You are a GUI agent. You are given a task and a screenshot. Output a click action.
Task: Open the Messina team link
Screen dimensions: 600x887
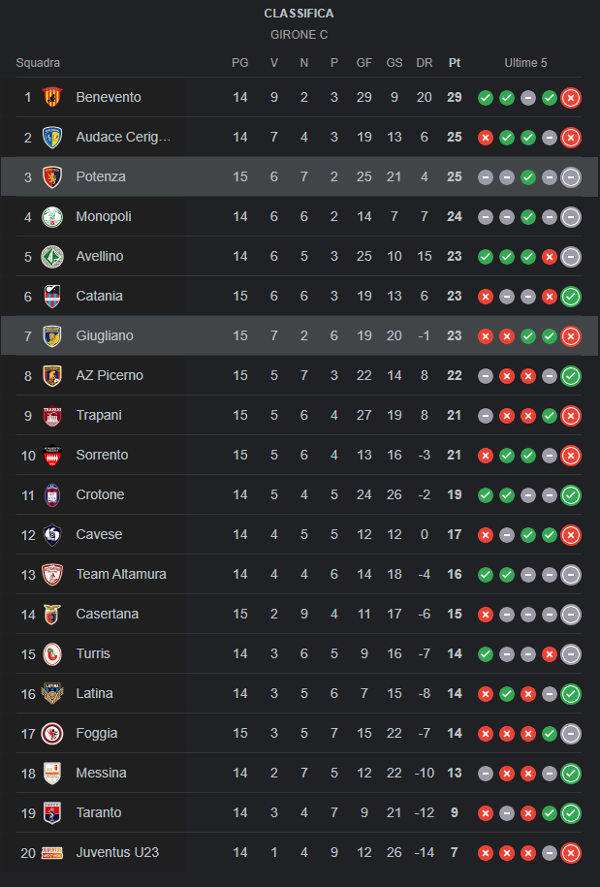(101, 773)
